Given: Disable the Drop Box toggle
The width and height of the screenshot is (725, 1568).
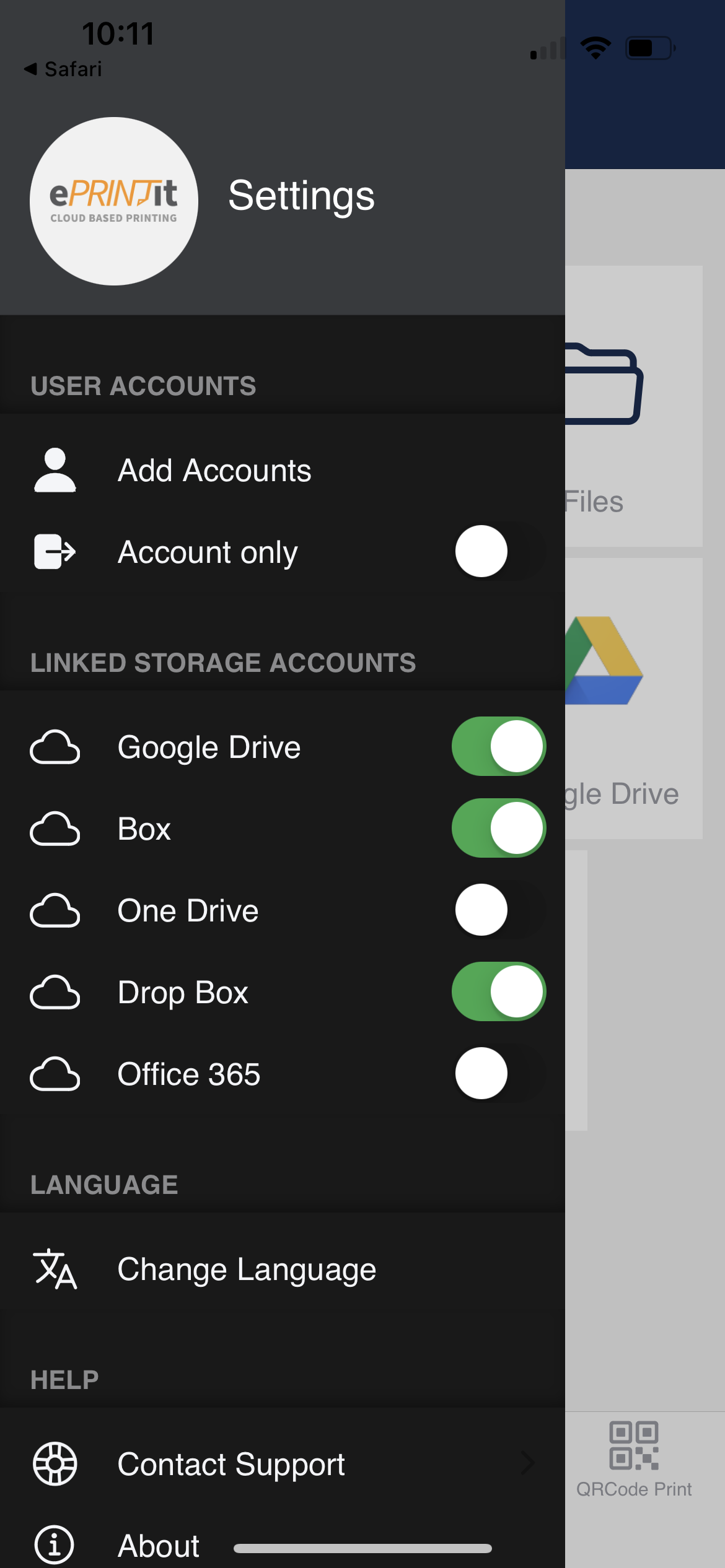Looking at the screenshot, I should tap(499, 991).
